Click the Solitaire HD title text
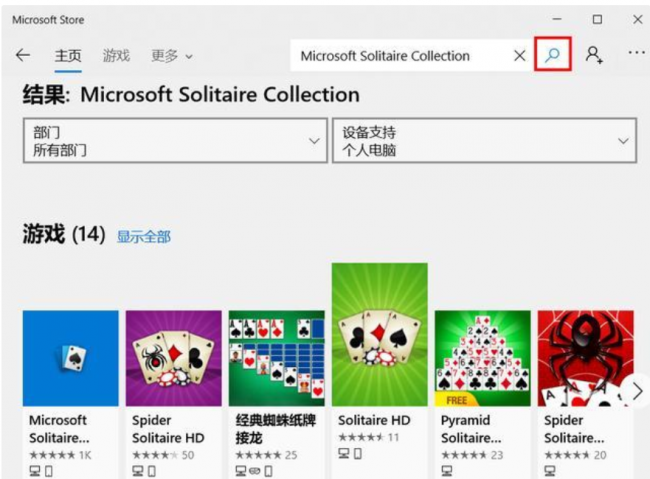Image resolution: width=650 pixels, height=479 pixels. coord(374,420)
